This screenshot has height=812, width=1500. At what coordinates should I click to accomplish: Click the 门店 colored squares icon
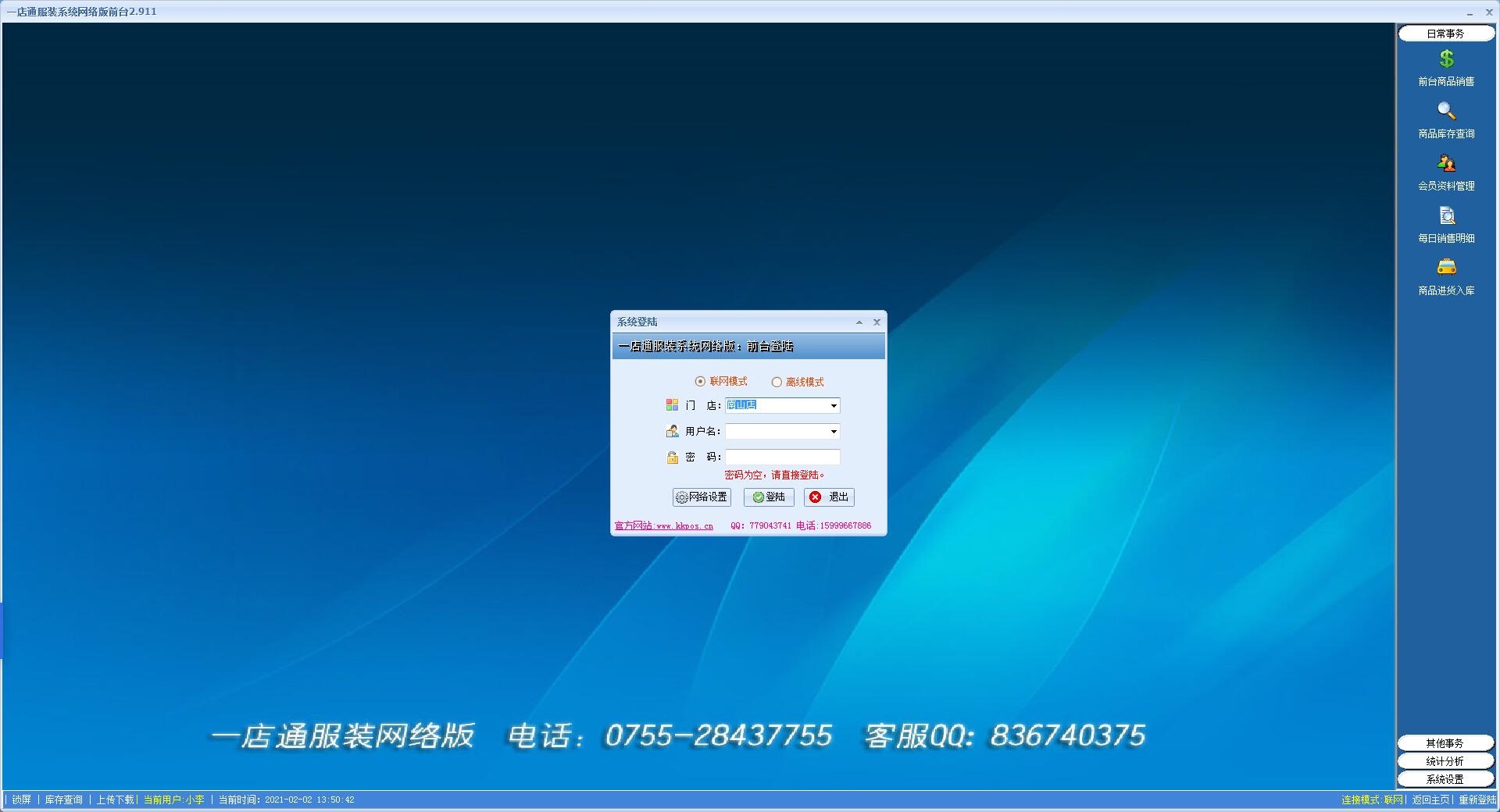(x=672, y=405)
